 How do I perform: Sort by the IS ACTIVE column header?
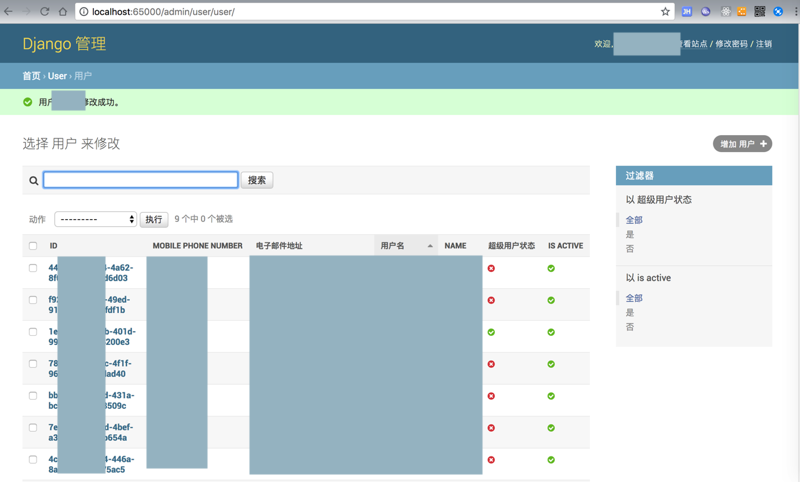565,246
